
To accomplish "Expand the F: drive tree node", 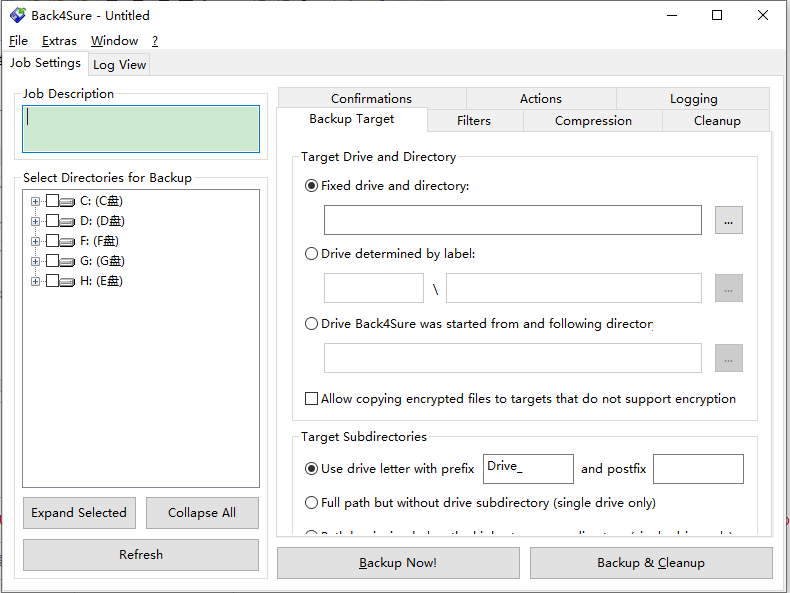I will coord(35,241).
